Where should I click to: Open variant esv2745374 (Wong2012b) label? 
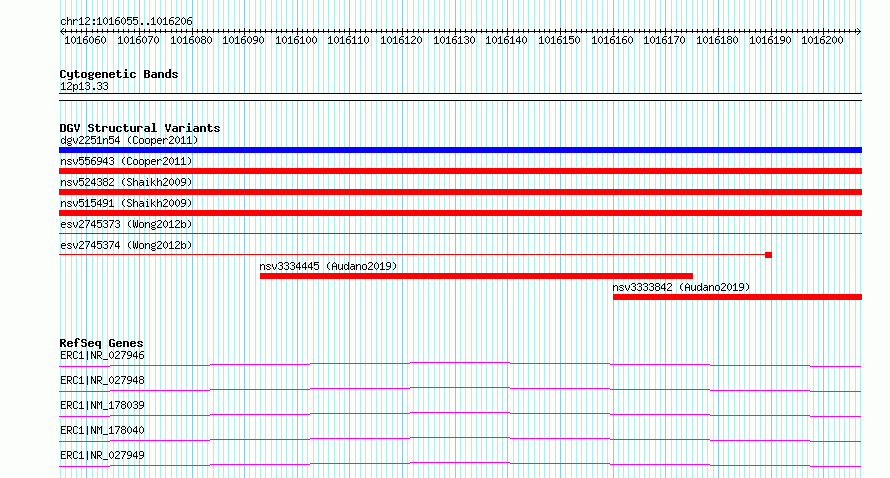click(x=126, y=245)
